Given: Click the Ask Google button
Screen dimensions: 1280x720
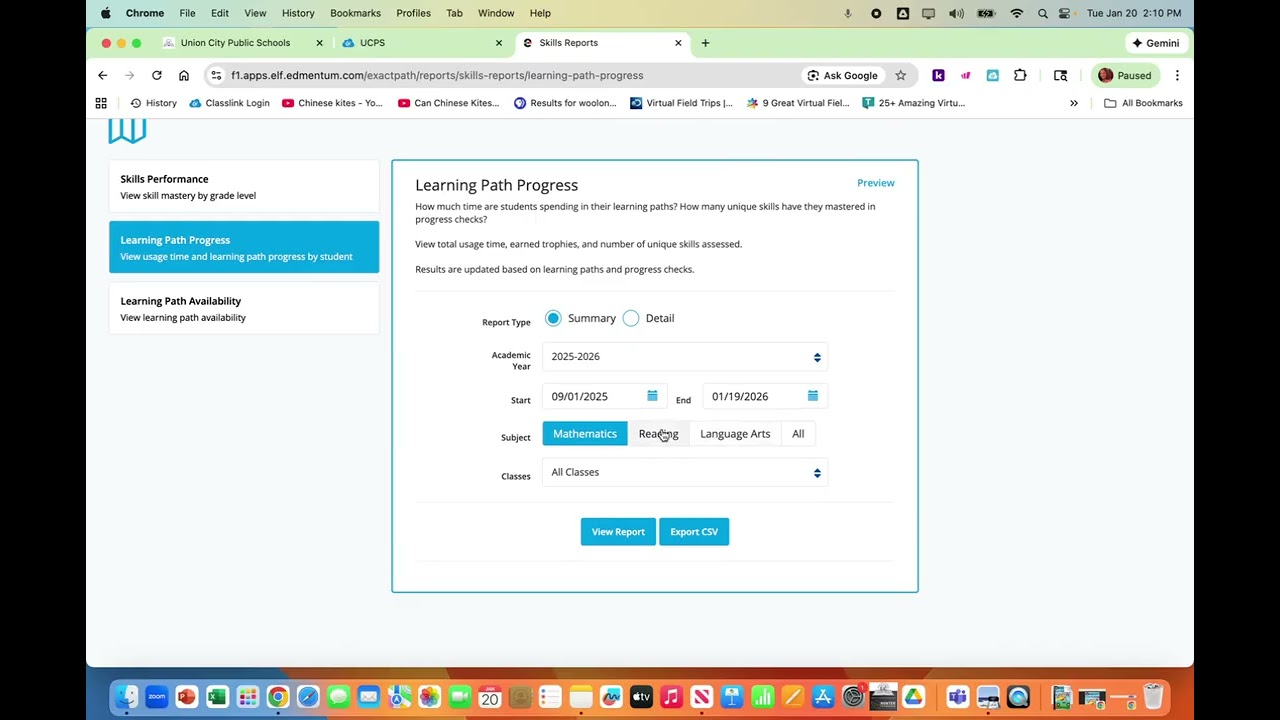Looking at the screenshot, I should (843, 75).
